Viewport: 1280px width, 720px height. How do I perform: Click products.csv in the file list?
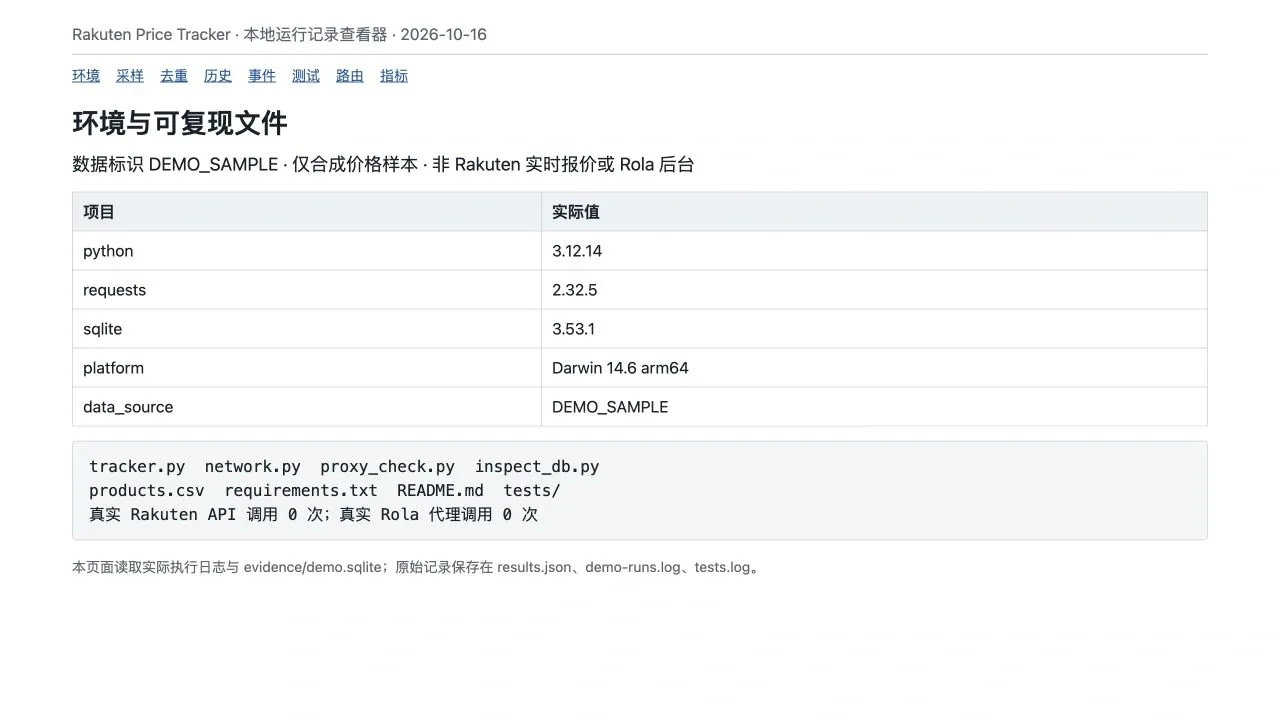[x=147, y=491]
